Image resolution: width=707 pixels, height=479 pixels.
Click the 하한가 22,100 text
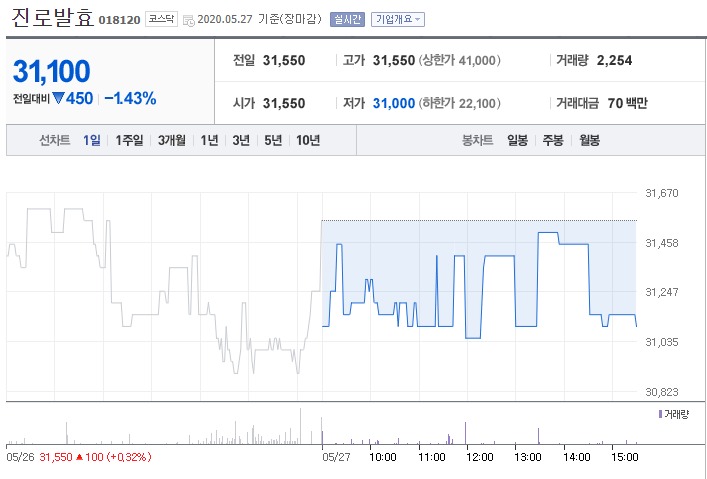pyautogui.click(x=459, y=103)
